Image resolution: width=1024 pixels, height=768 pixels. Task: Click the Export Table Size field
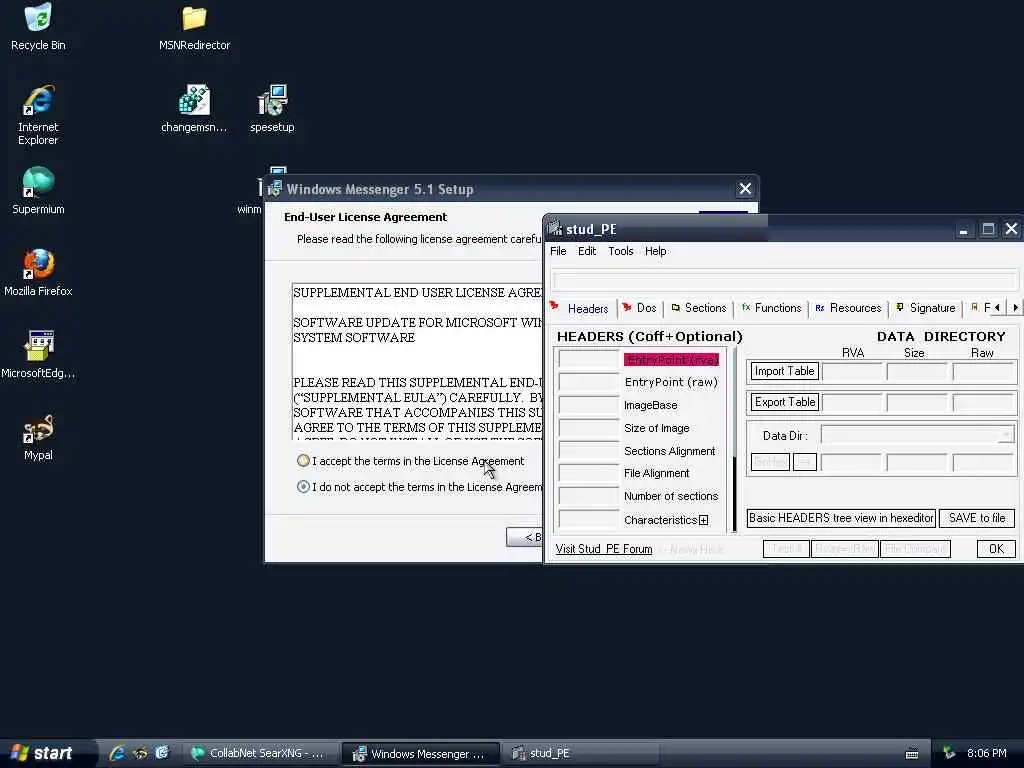(916, 402)
